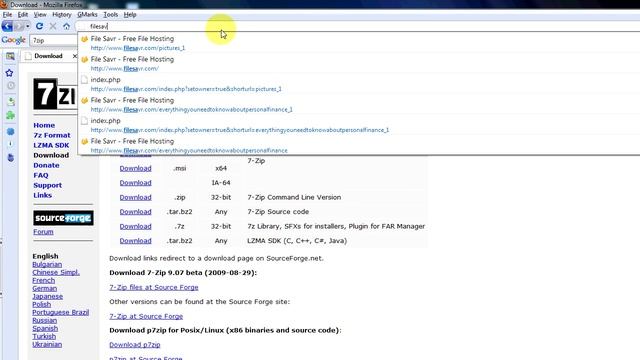Open add-ons via the green puzzle piece icon
Screen dimensions: 640x360
[x=10, y=116]
